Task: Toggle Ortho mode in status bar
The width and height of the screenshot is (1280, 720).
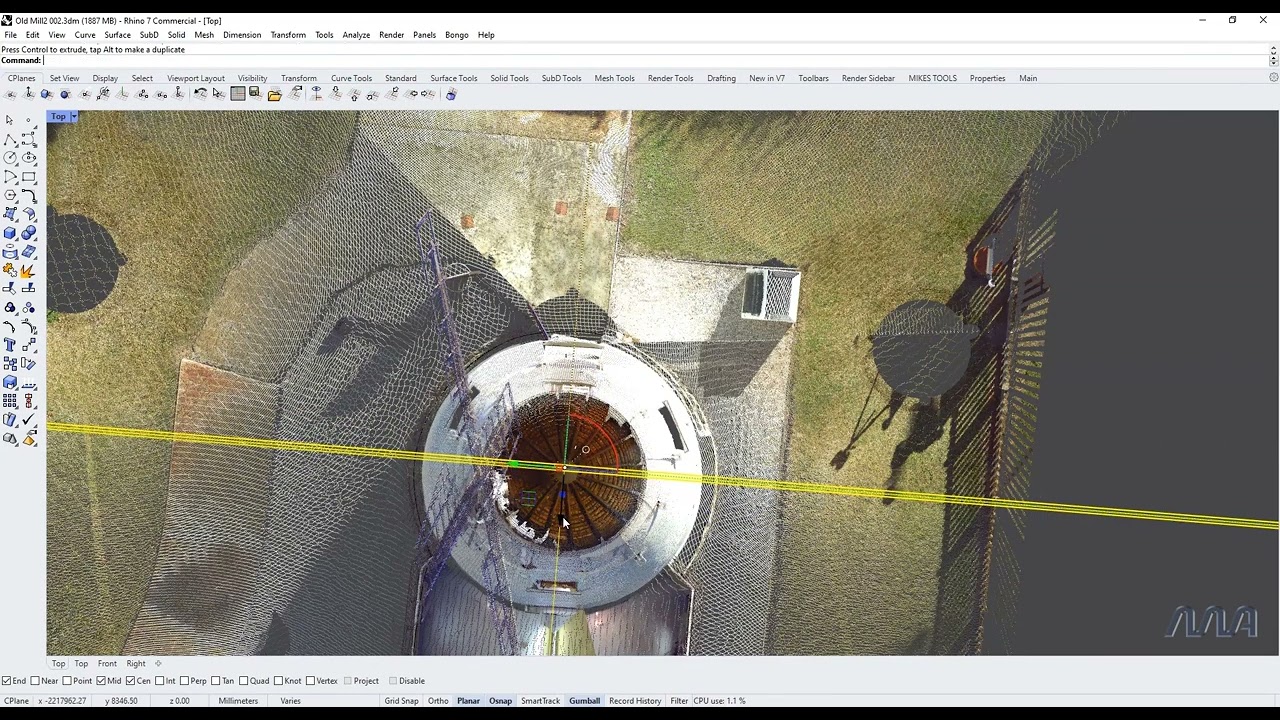Action: coord(438,701)
